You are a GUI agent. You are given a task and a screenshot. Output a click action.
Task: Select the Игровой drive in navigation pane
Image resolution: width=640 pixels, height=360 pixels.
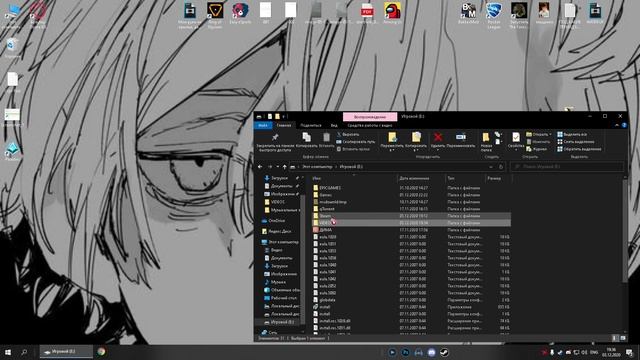[281, 322]
